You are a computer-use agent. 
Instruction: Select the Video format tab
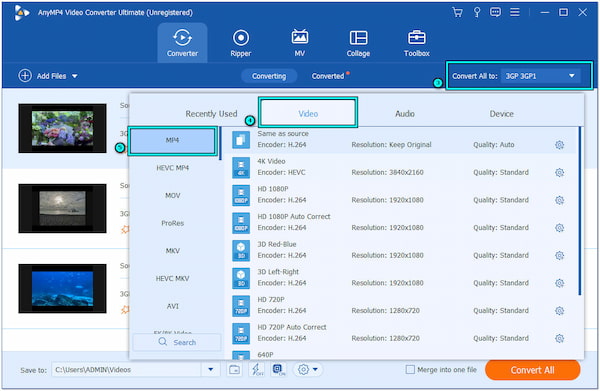click(x=308, y=113)
